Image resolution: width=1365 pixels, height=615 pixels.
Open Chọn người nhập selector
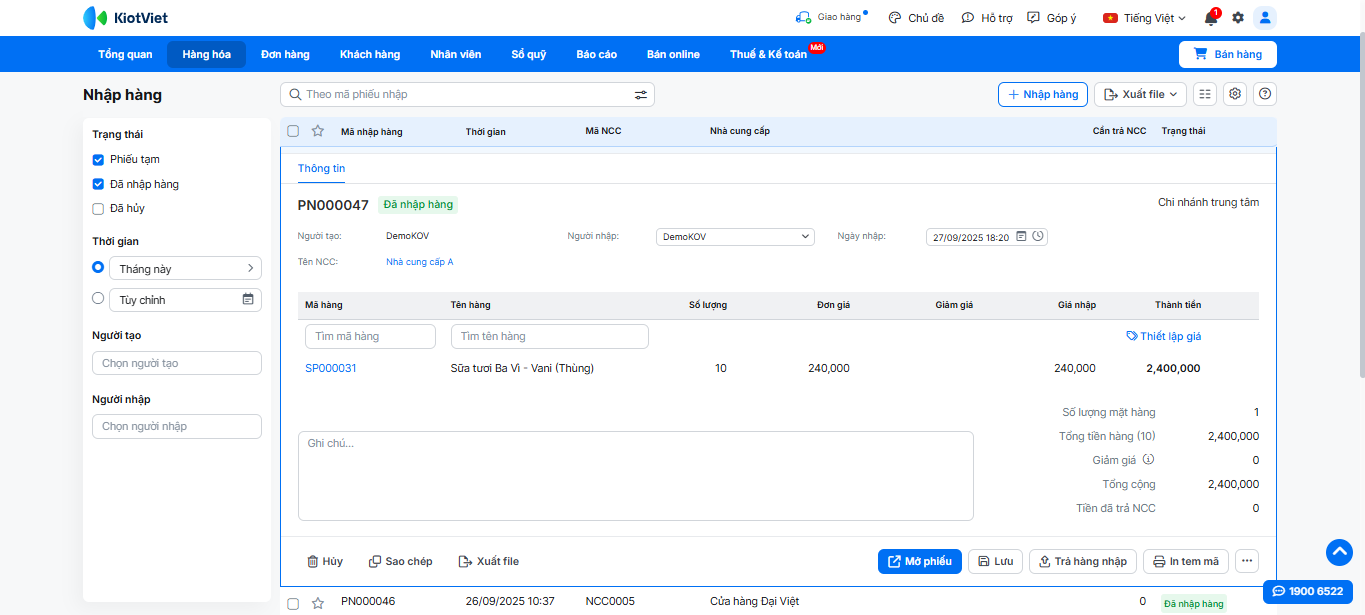point(177,426)
